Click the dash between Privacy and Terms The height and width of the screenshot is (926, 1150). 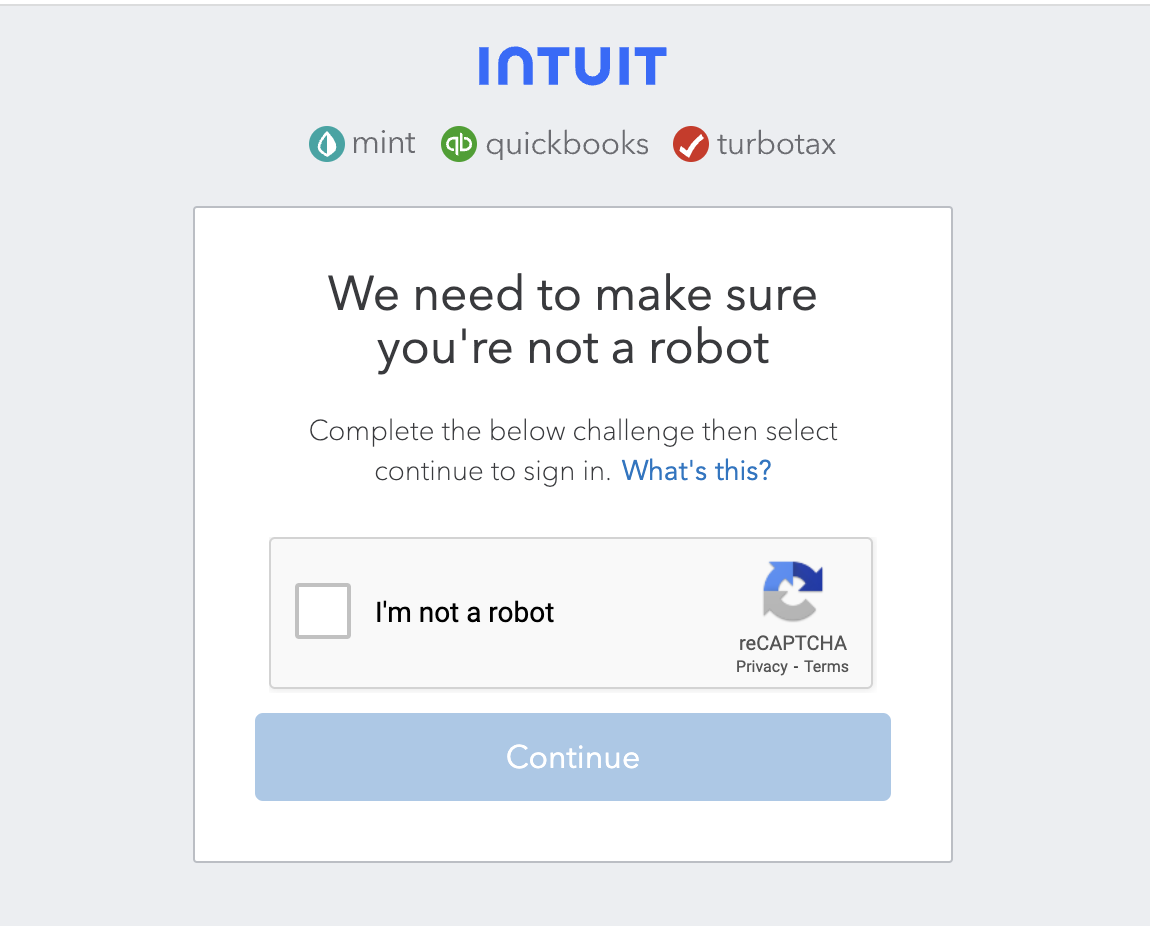(x=795, y=667)
